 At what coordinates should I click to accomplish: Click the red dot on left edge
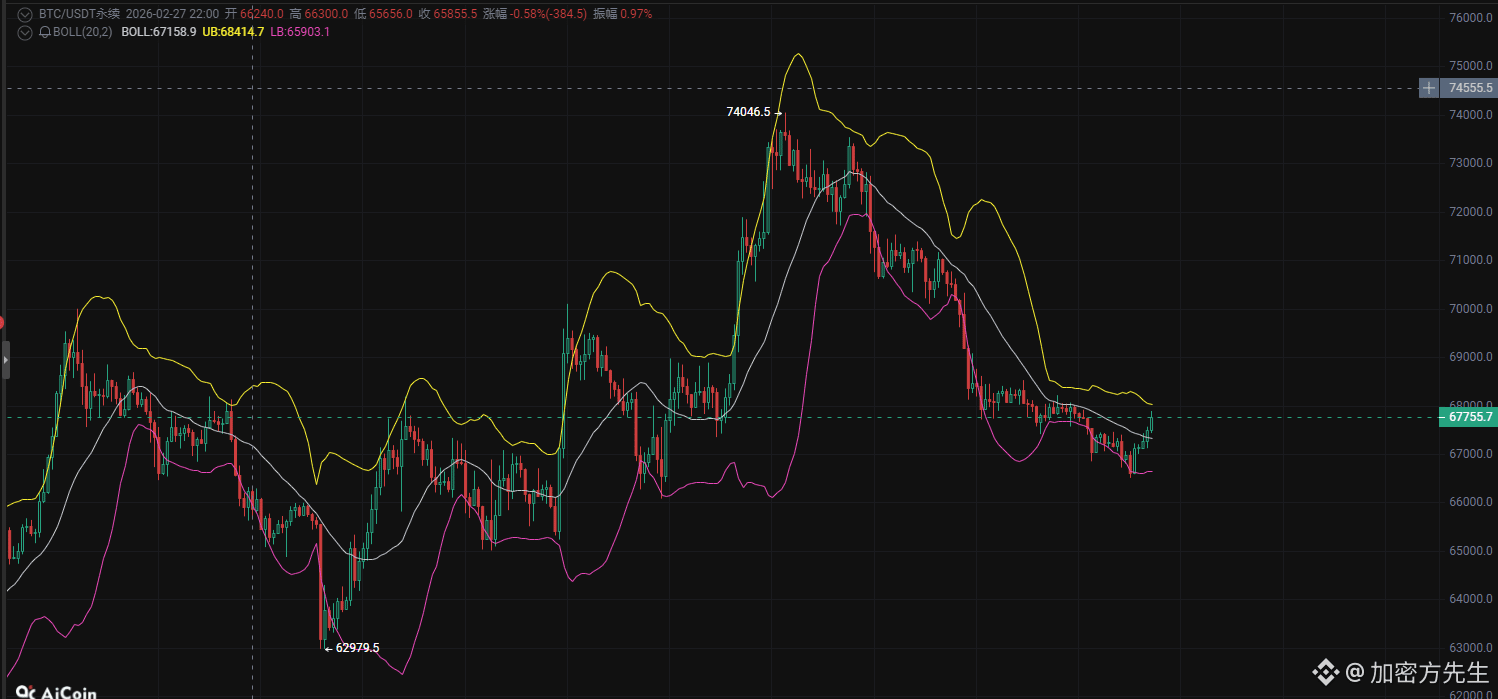pos(2,323)
